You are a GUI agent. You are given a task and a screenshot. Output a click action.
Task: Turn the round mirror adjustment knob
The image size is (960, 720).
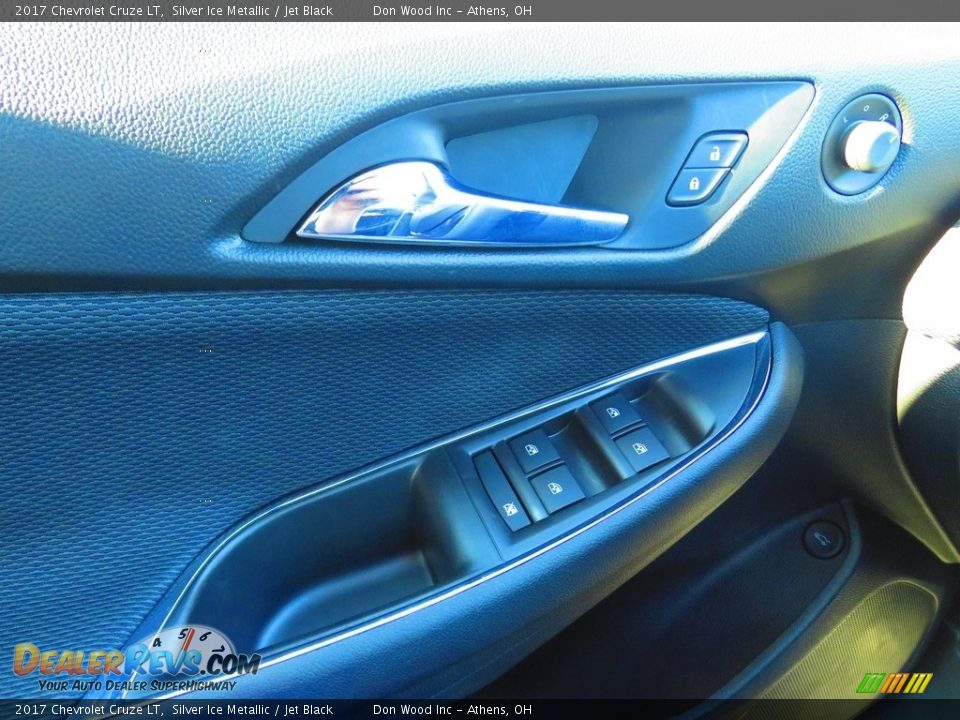868,146
